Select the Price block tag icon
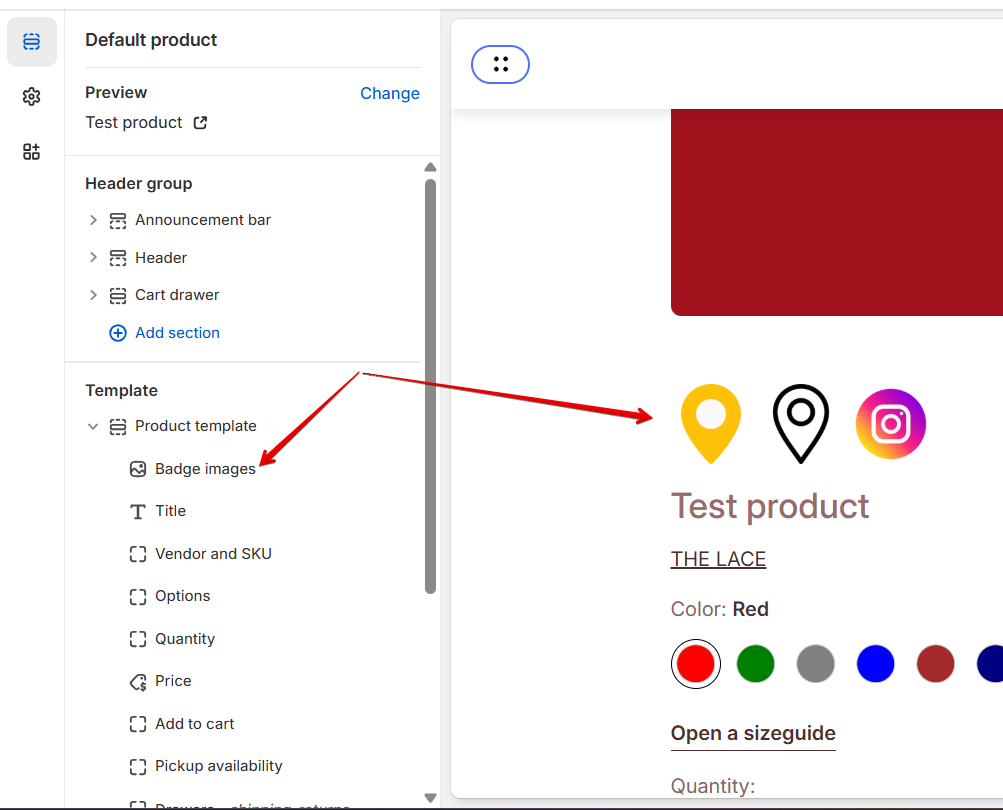Image resolution: width=1003 pixels, height=810 pixels. pos(138,682)
